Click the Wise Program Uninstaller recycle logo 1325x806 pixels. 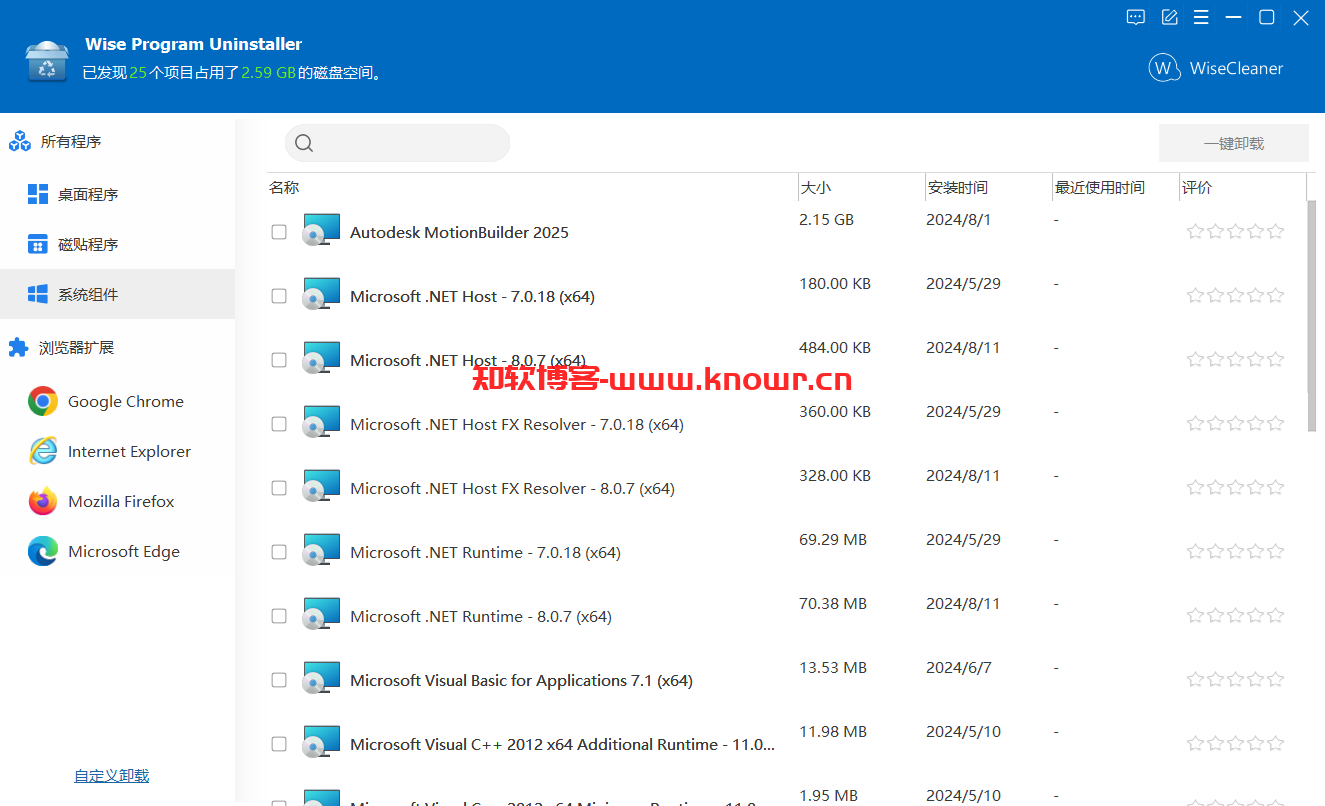47,62
